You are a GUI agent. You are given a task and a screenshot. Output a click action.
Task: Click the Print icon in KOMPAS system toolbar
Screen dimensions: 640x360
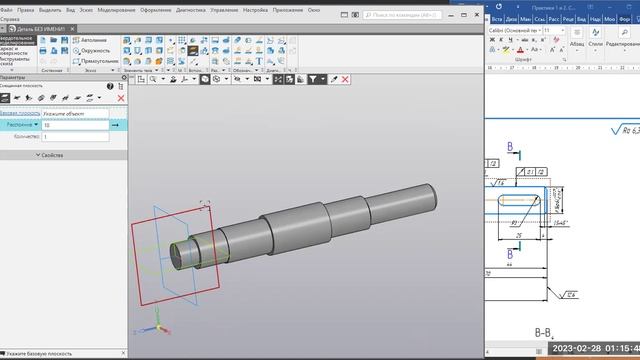click(x=43, y=51)
